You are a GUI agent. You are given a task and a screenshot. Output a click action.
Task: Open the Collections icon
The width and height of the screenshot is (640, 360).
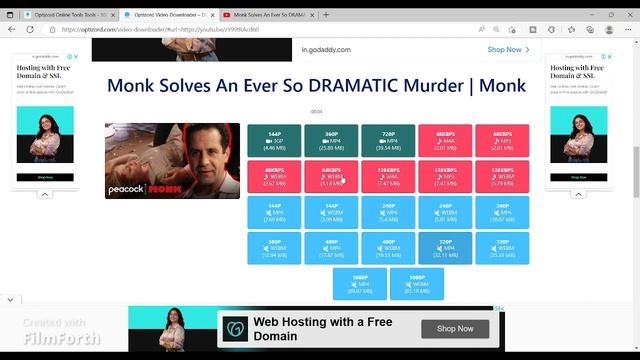[590, 29]
